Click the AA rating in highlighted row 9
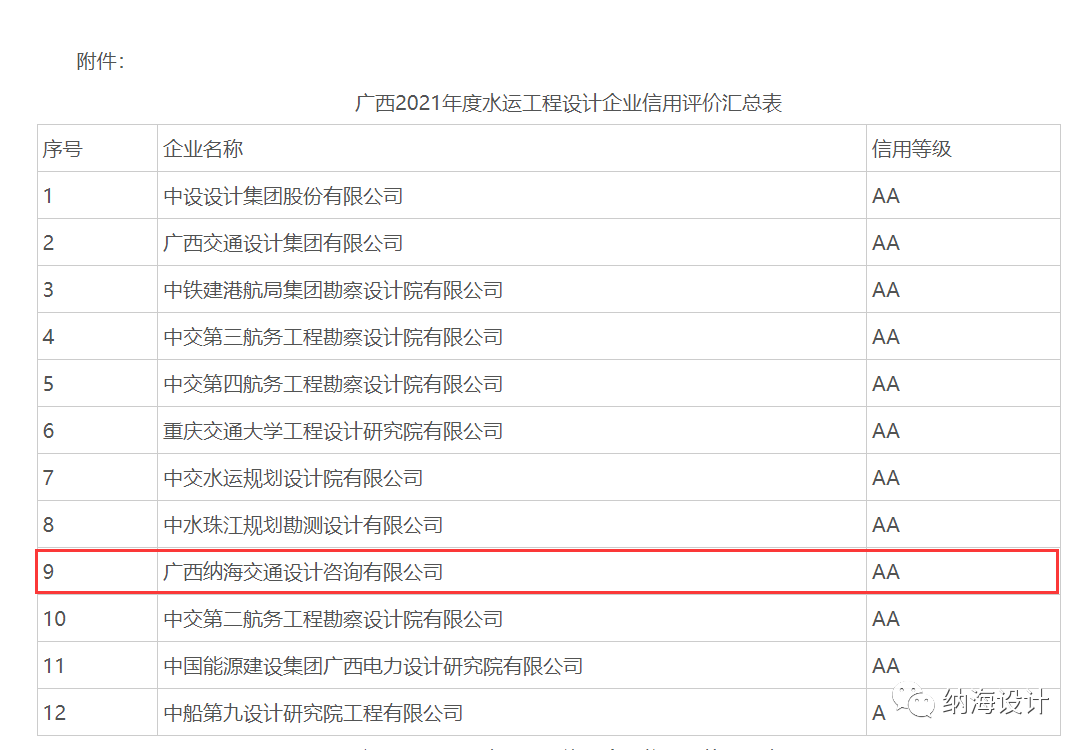 [x=886, y=572]
